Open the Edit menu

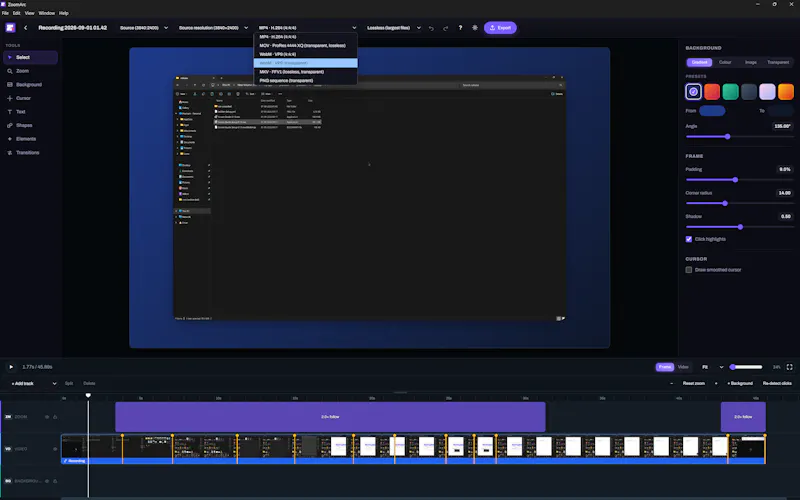[x=17, y=13]
